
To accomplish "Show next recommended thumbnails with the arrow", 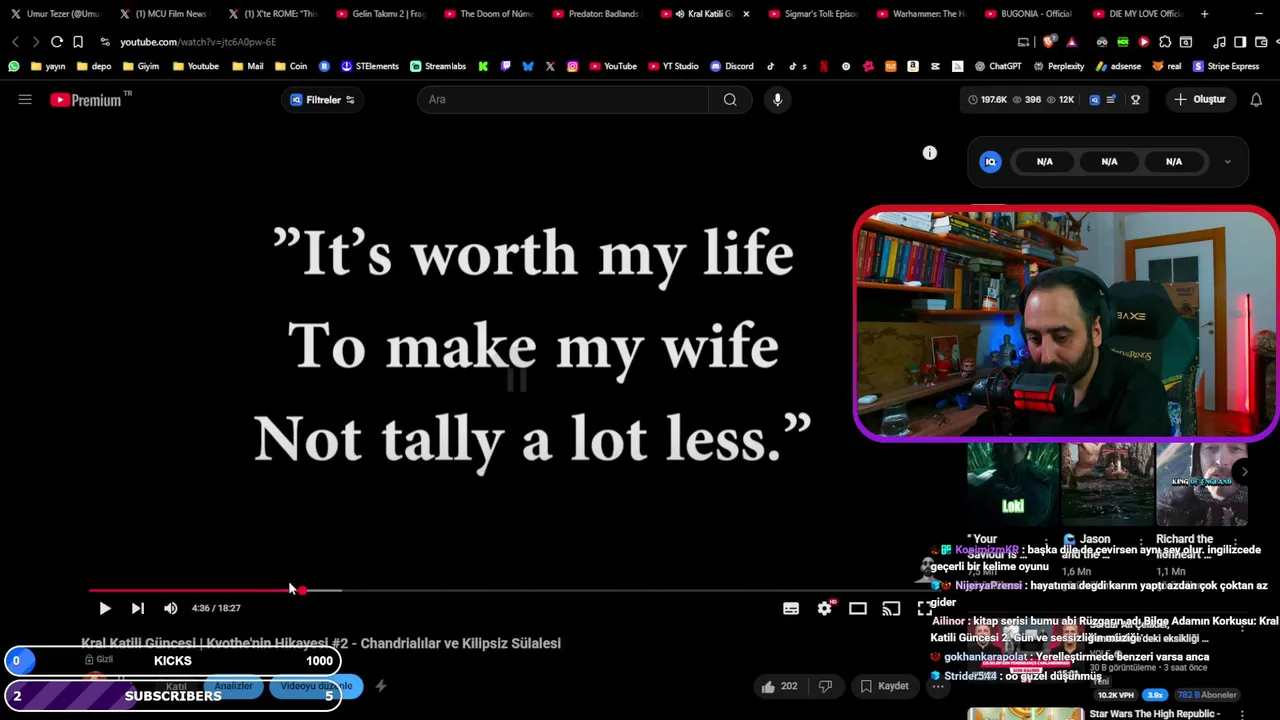I will [1244, 472].
